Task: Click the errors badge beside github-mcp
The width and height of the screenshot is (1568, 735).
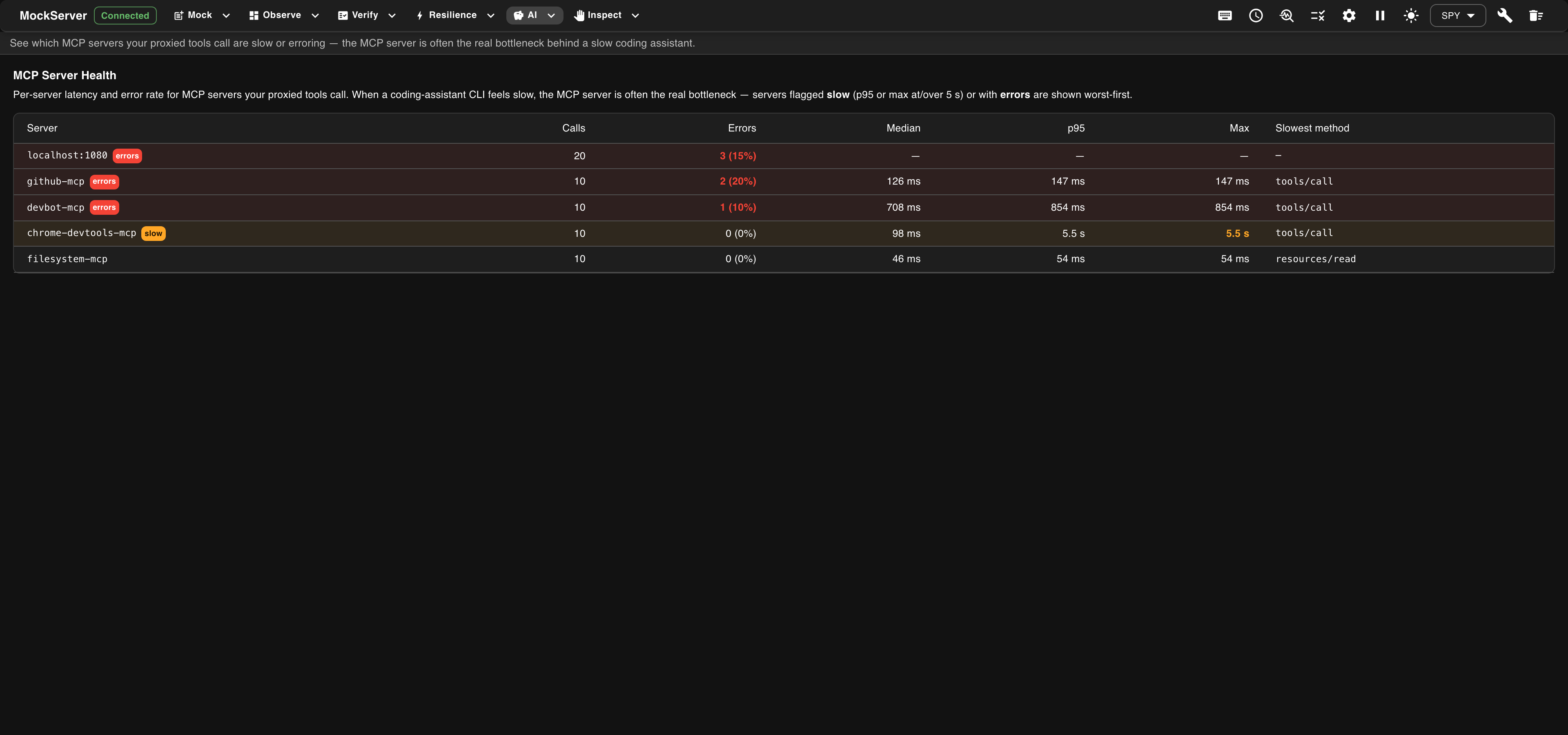Action: [x=104, y=181]
